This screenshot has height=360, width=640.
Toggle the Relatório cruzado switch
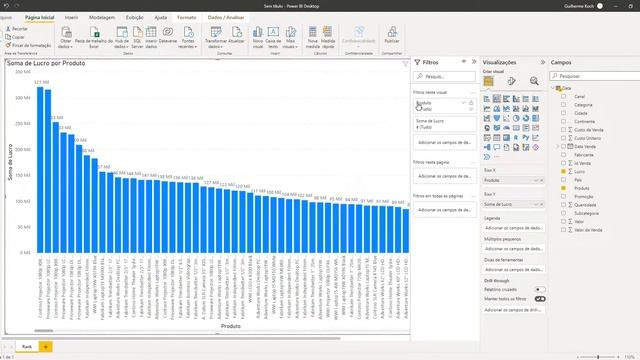[x=540, y=289]
